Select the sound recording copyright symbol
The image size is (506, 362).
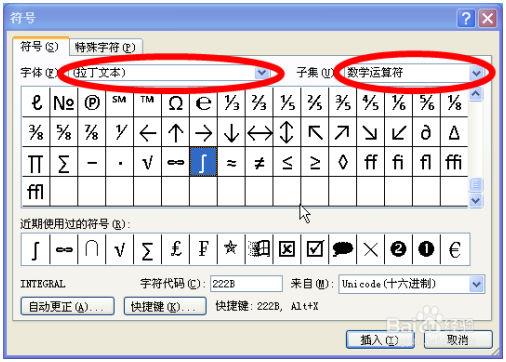(x=92, y=102)
